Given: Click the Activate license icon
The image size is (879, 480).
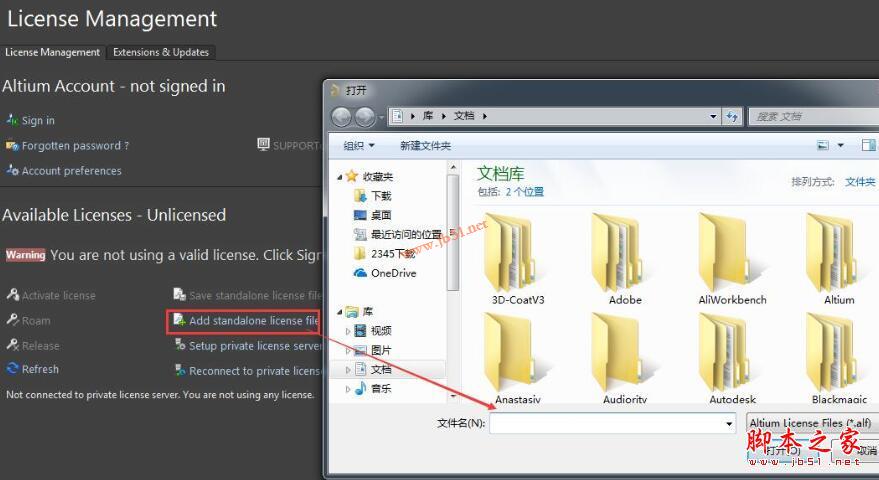Looking at the screenshot, I should [x=13, y=294].
